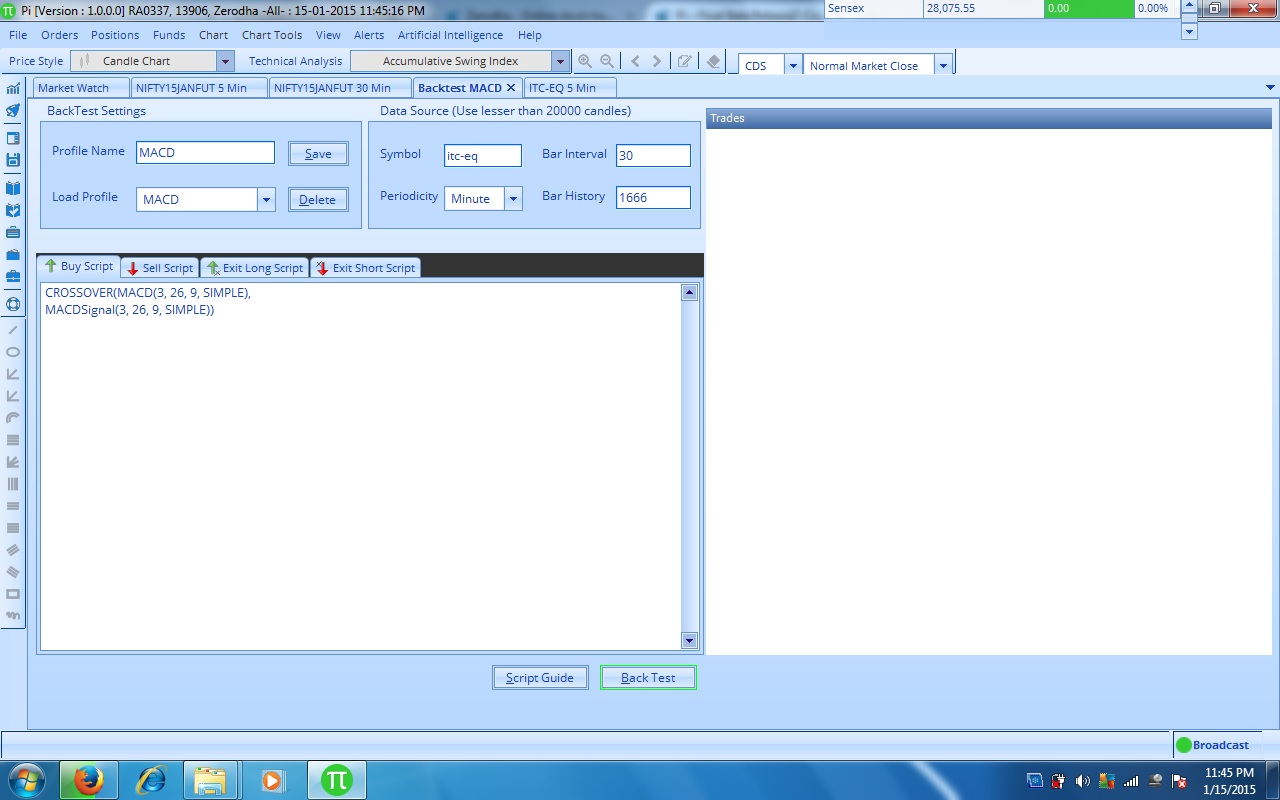Click the open book icon in sidebar
1280x800 pixels.
point(13,188)
